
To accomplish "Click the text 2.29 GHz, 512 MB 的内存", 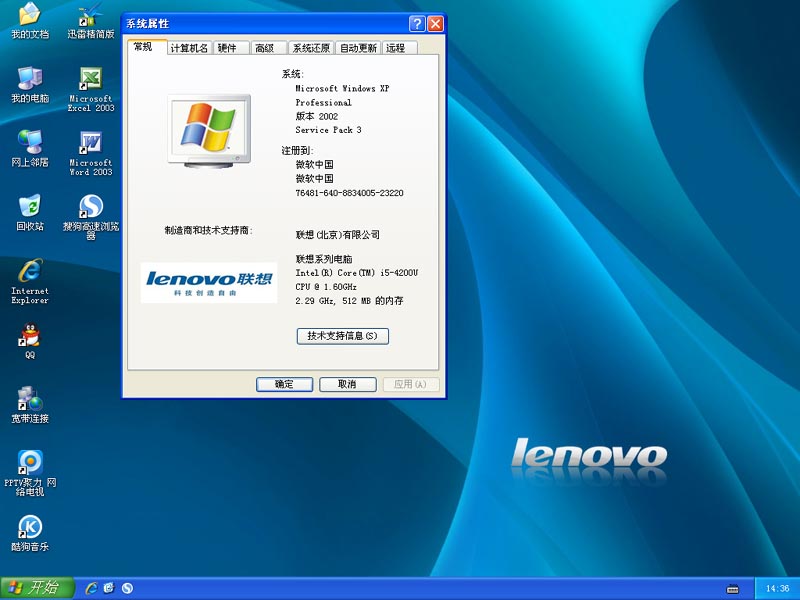I will pos(349,301).
